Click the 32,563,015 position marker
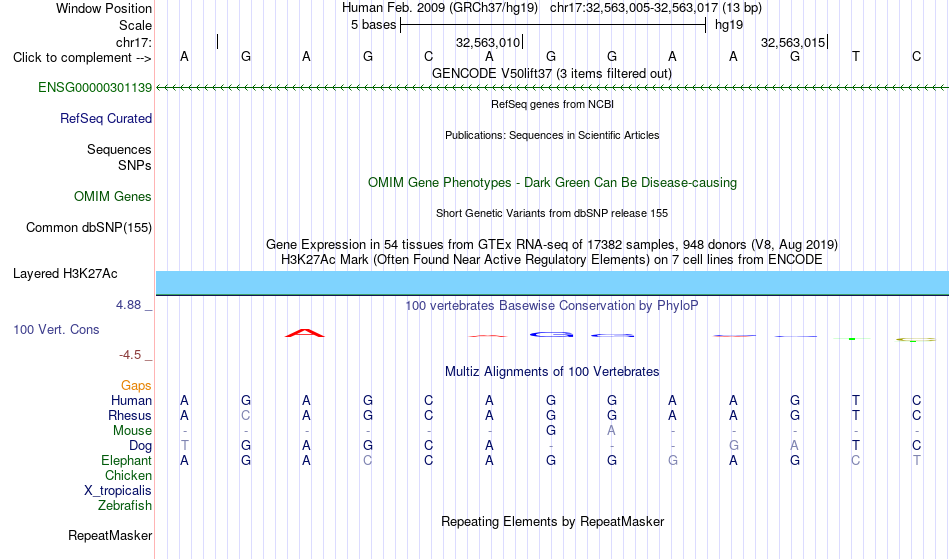 pyautogui.click(x=793, y=42)
